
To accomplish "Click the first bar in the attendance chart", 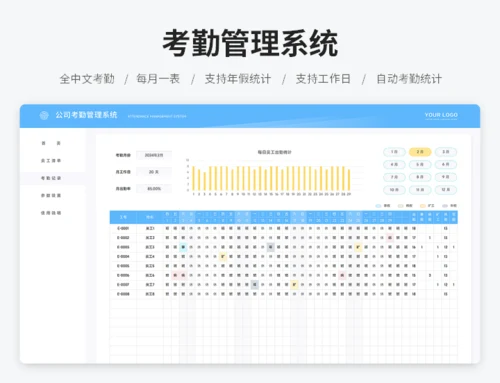I will click(x=194, y=178).
